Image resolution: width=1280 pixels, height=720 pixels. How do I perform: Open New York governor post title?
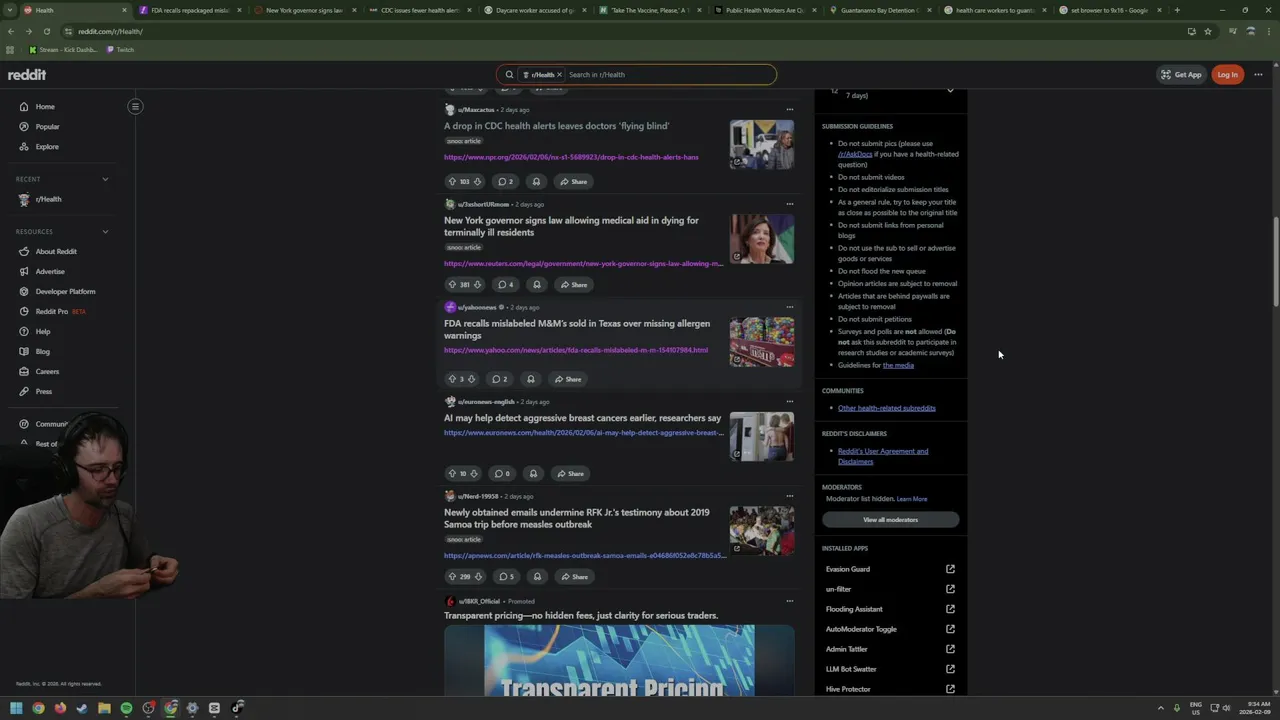(571, 226)
